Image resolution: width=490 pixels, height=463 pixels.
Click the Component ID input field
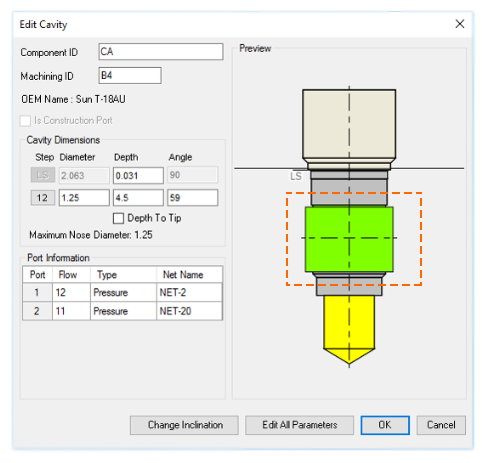tap(161, 52)
